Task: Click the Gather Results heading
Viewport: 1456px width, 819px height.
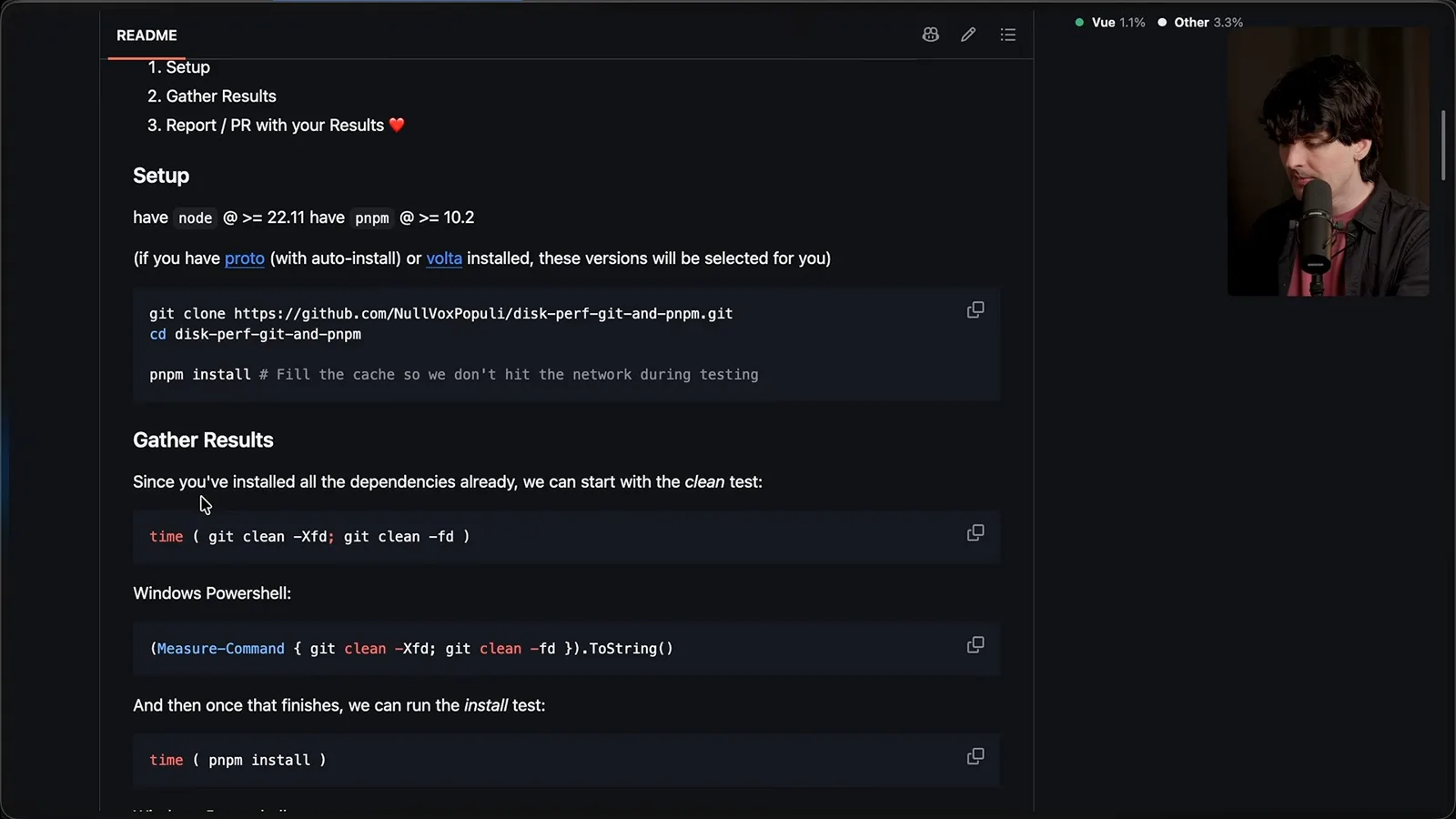Action: [x=203, y=440]
